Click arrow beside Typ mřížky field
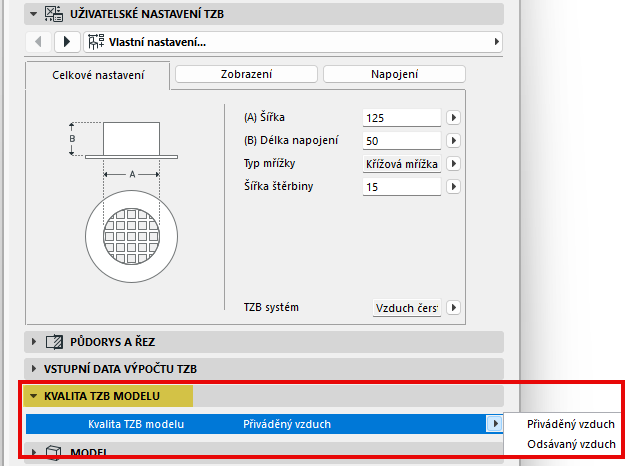 click(x=454, y=164)
